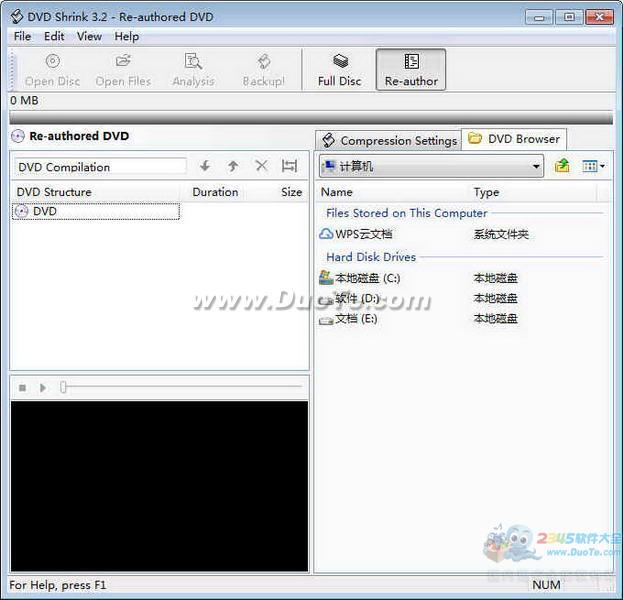Click the set start/end frames icon
Viewport: 623px width, 600px height.
[289, 166]
